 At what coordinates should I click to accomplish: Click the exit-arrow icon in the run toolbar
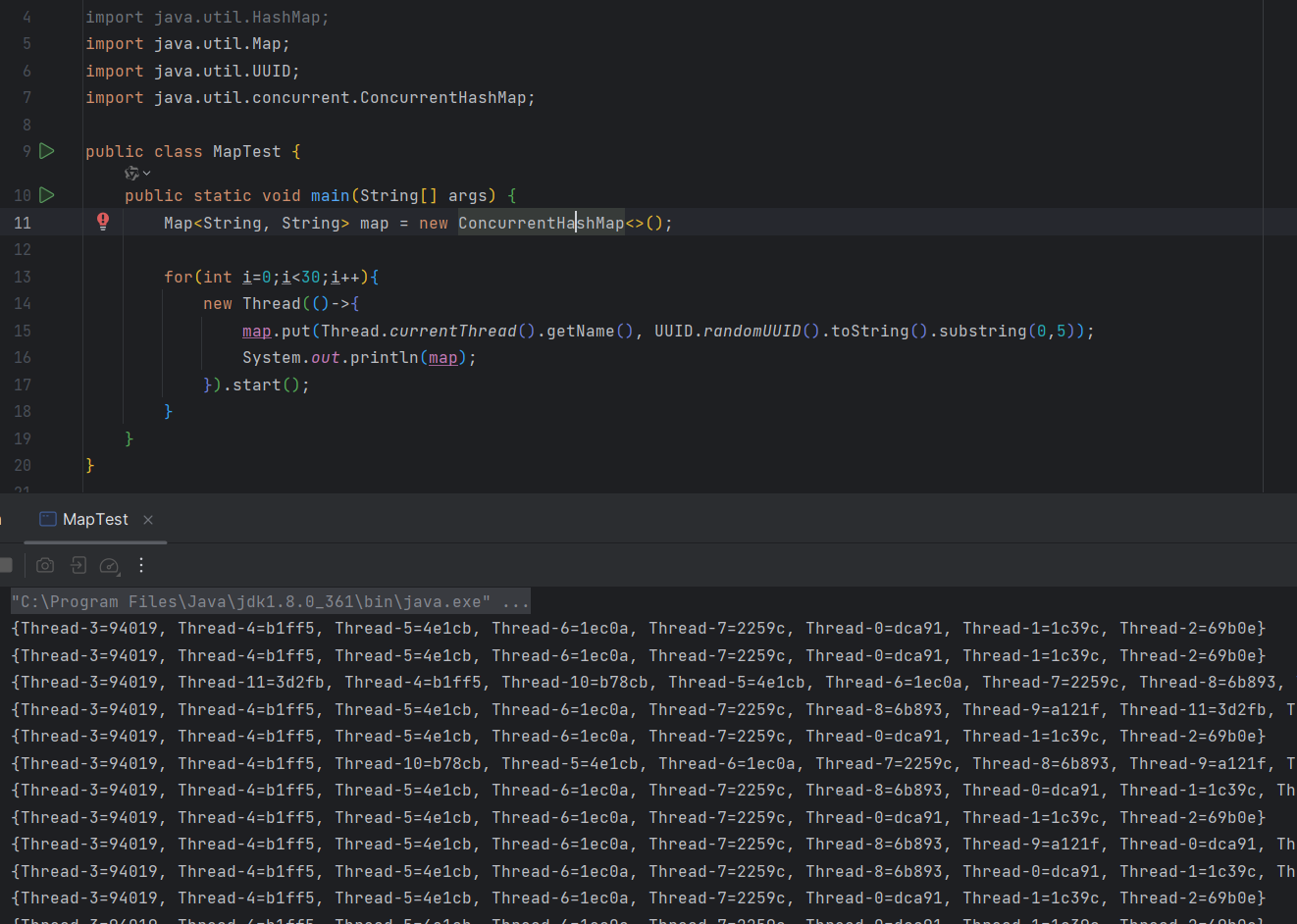(78, 565)
